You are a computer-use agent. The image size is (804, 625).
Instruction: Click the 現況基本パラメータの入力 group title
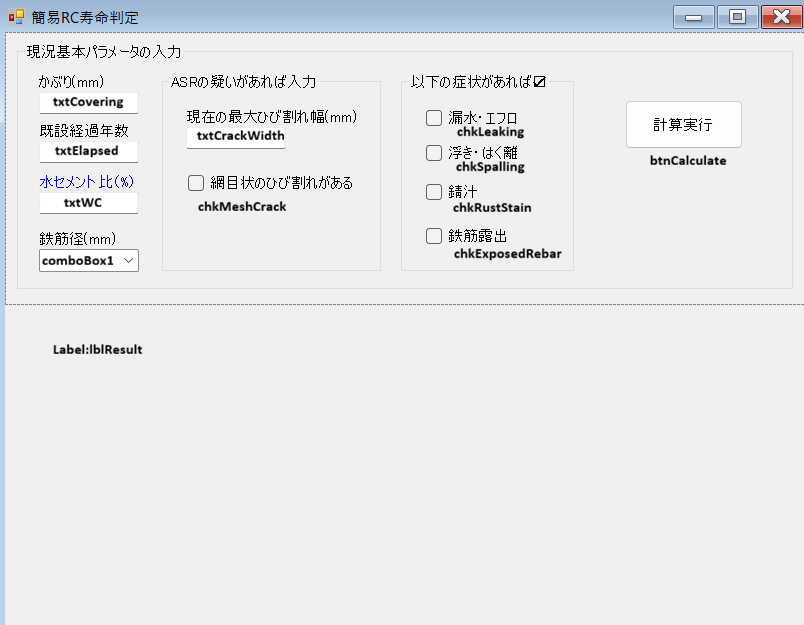point(104,52)
